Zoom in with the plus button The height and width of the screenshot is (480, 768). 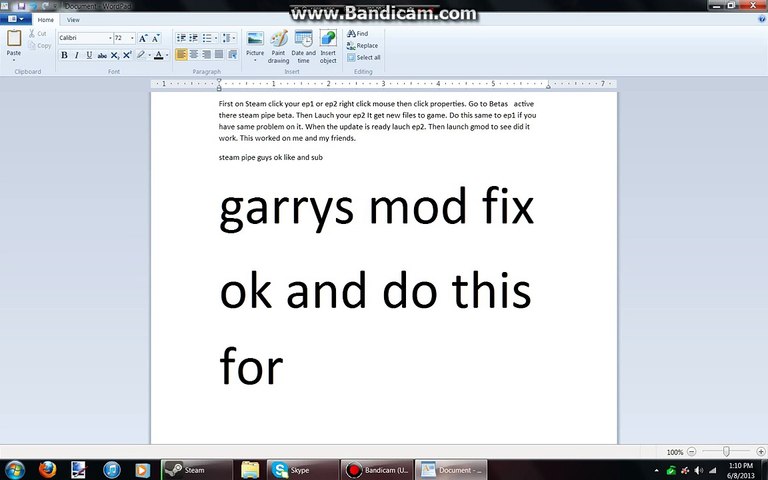[761, 451]
